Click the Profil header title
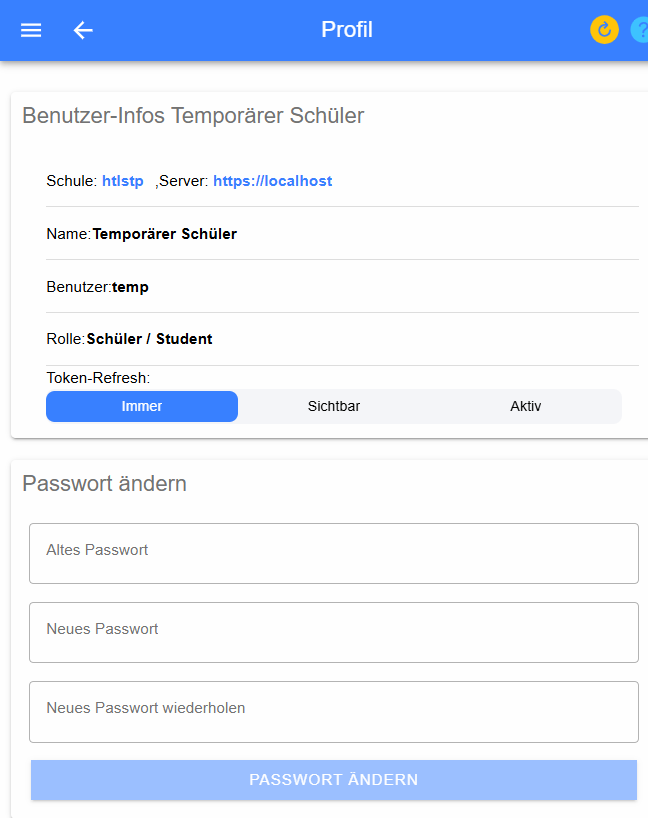This screenshot has height=818, width=648. tap(347, 30)
